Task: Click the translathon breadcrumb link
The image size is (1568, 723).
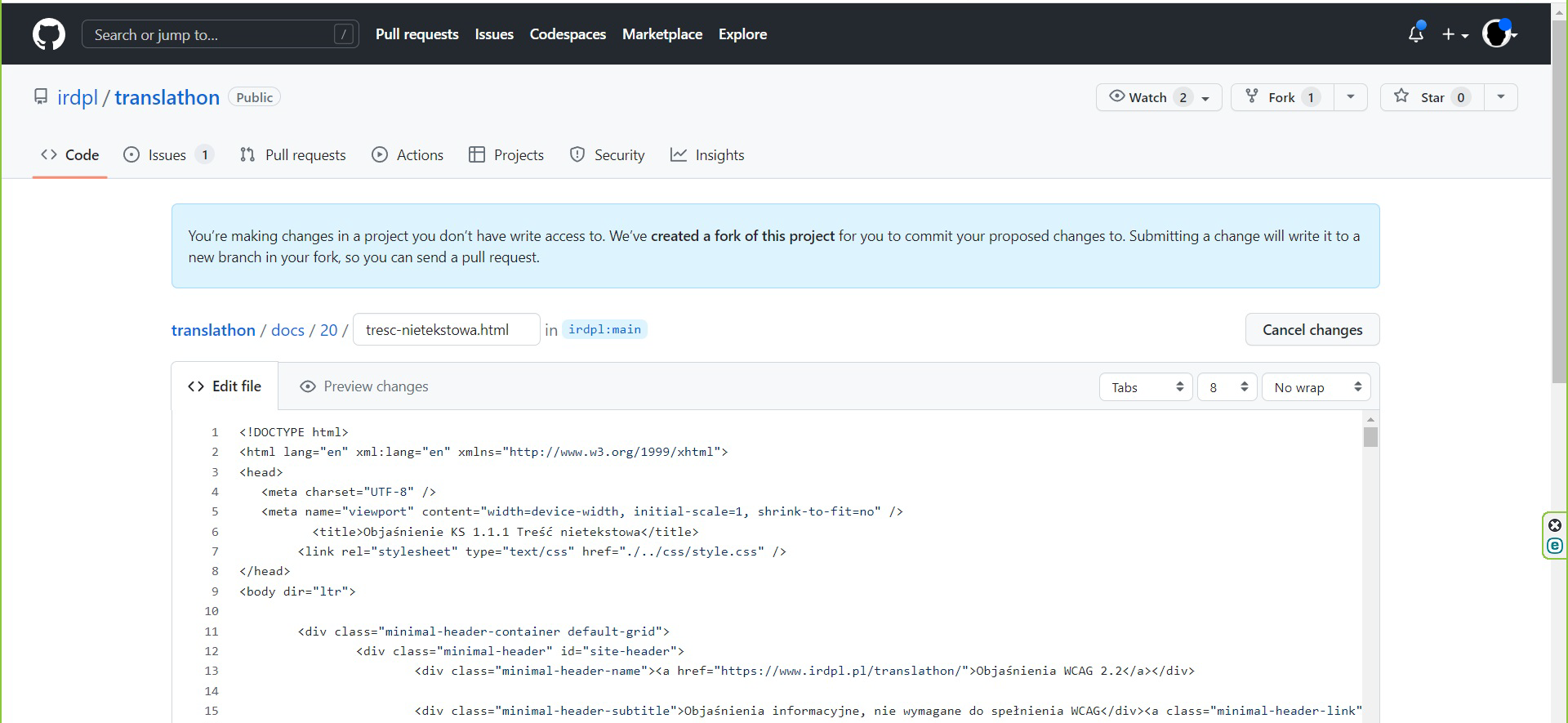Action: coord(213,330)
